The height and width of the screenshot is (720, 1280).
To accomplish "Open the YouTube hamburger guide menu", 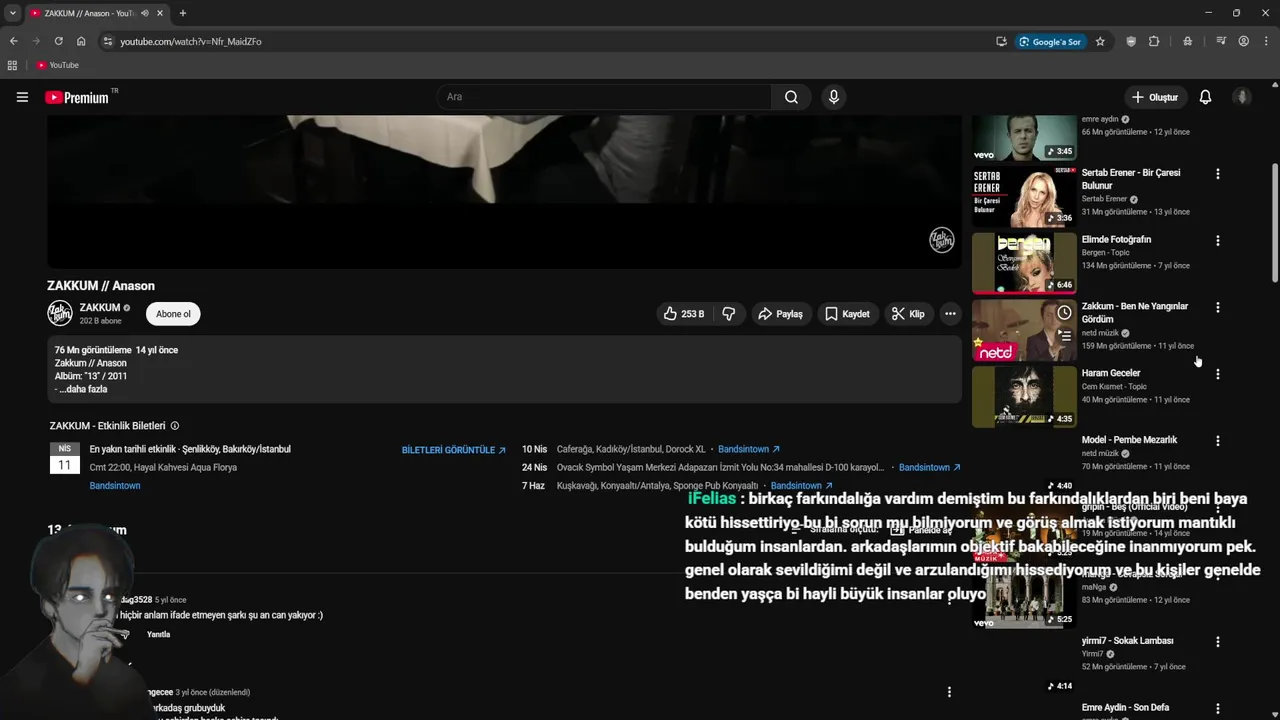I will pyautogui.click(x=22, y=97).
